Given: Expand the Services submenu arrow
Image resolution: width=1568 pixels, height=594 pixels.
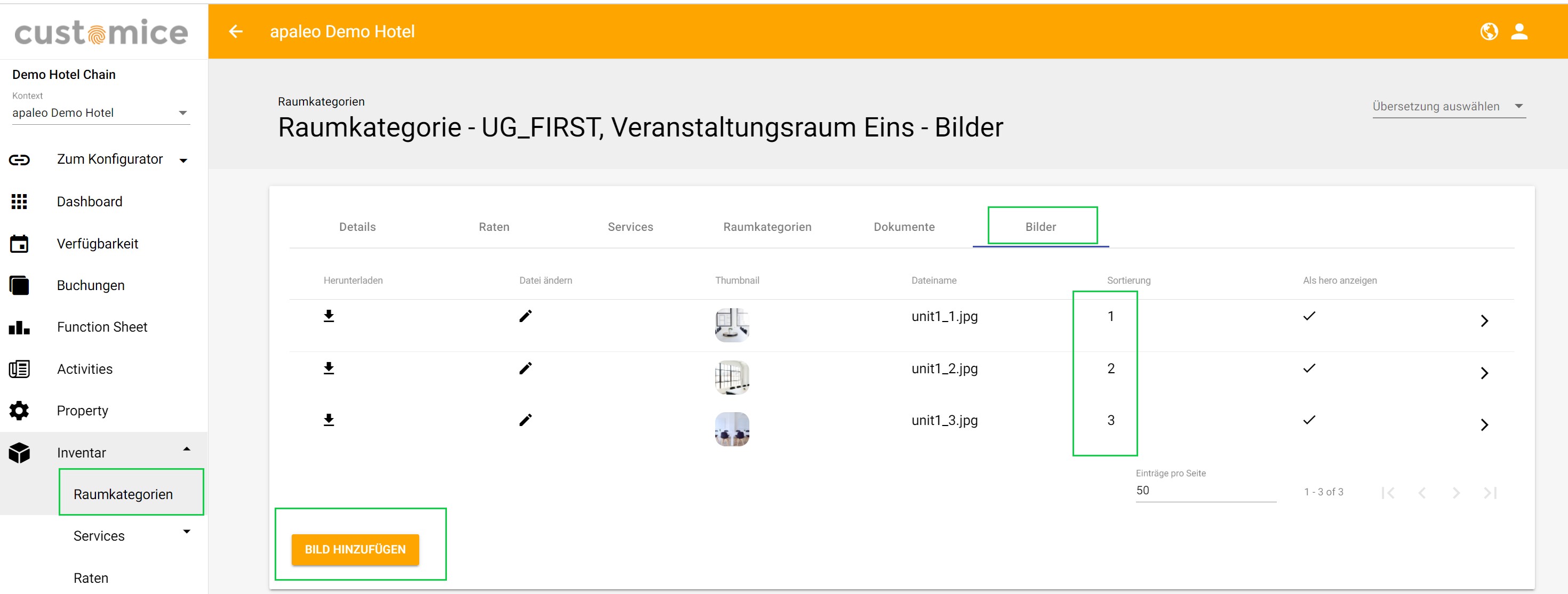Looking at the screenshot, I should click(187, 532).
